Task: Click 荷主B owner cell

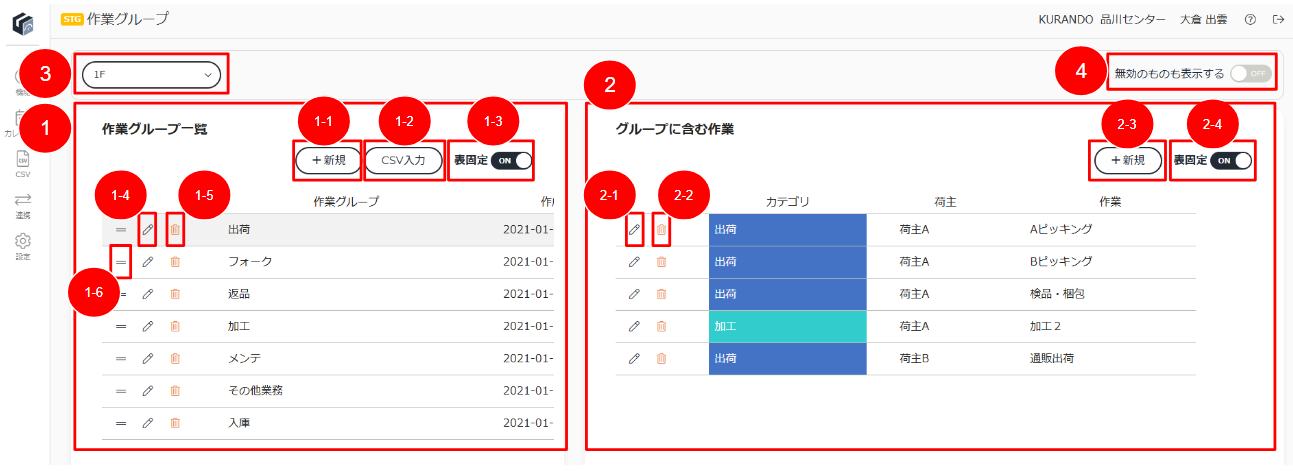Action: pos(915,358)
